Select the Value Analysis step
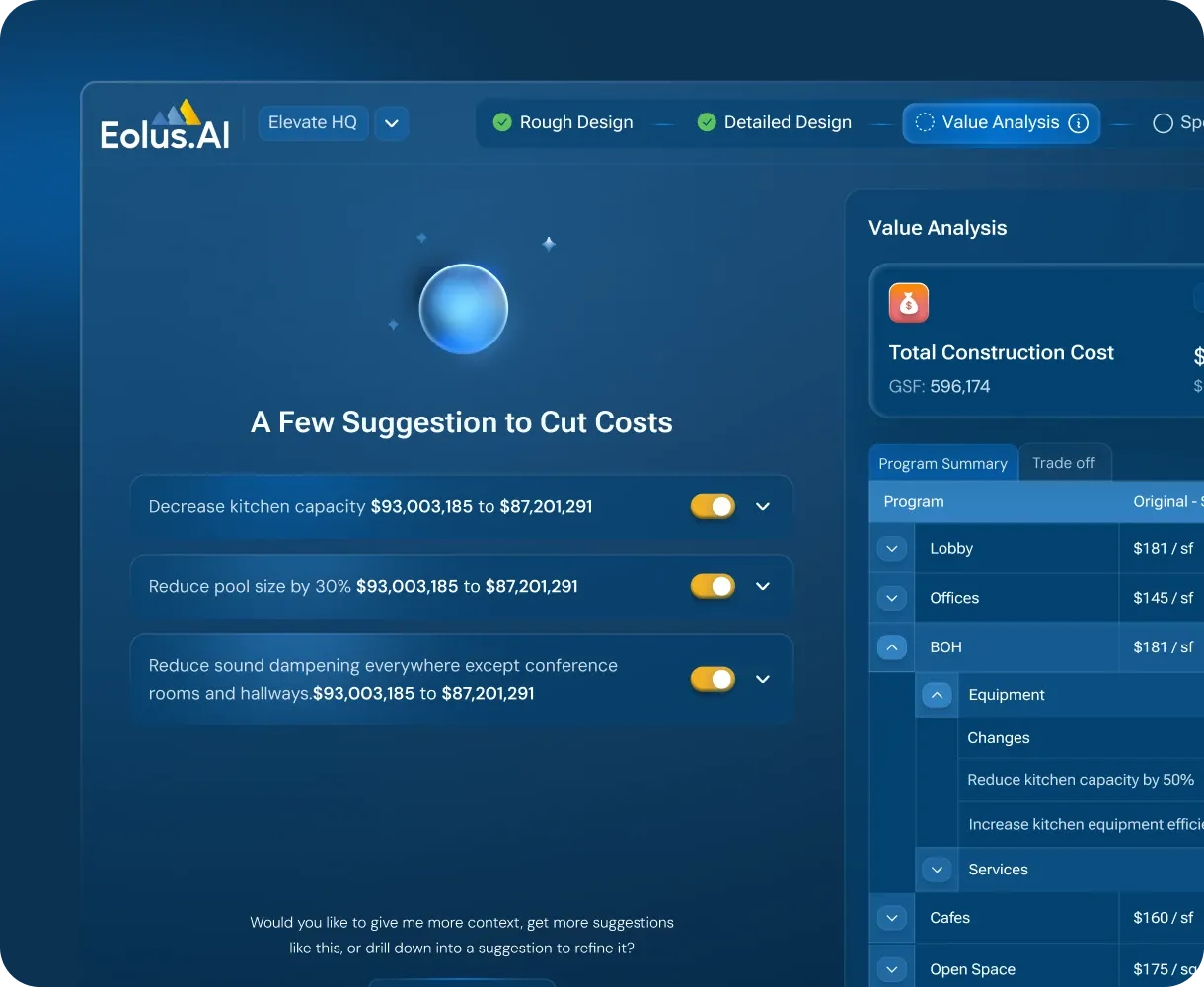1204x987 pixels. coord(1001,123)
